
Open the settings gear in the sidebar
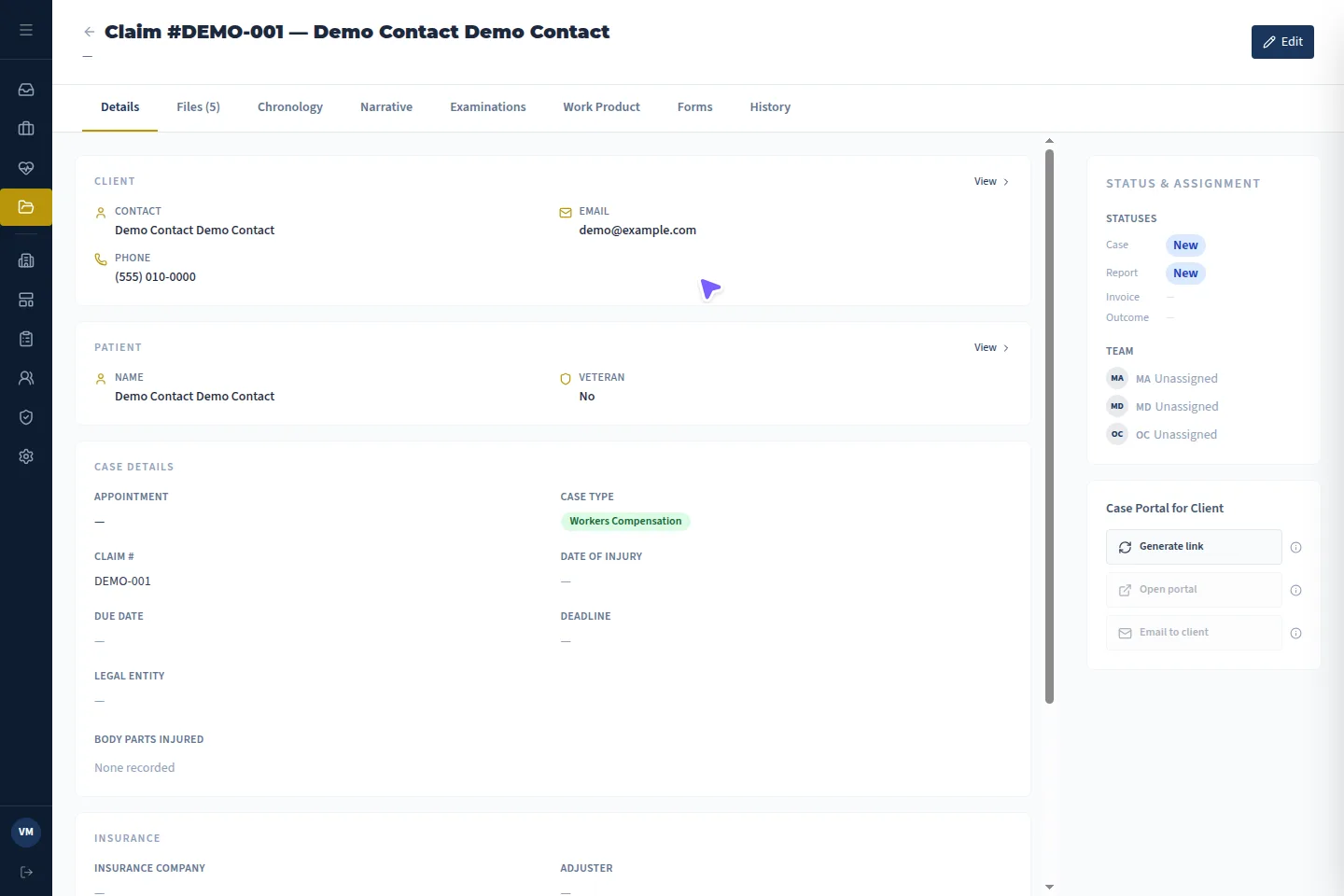pyautogui.click(x=26, y=456)
